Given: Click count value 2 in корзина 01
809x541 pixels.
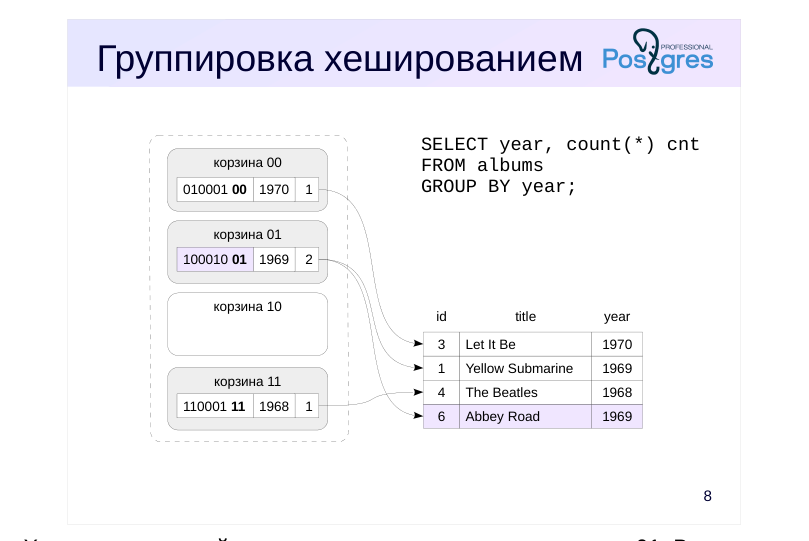Looking at the screenshot, I should click(x=308, y=259).
